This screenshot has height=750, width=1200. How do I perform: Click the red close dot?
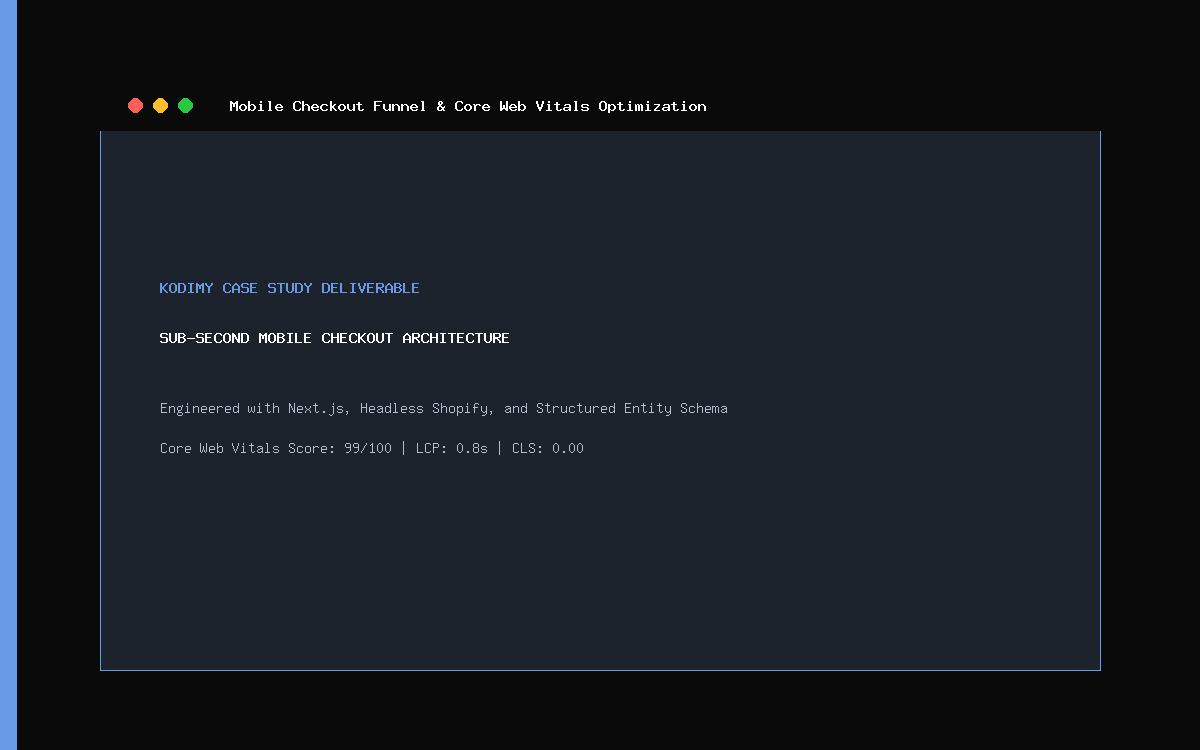[136, 106]
